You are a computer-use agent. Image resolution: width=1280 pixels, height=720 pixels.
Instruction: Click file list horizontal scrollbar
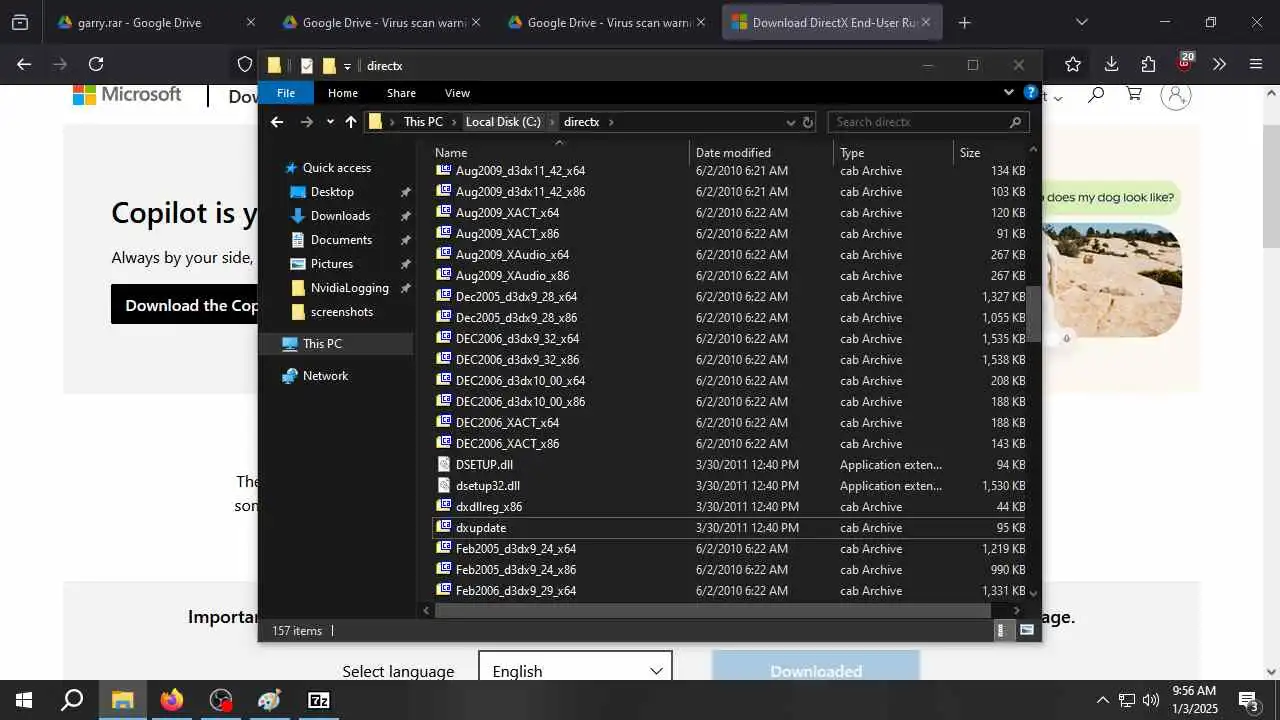click(x=713, y=610)
